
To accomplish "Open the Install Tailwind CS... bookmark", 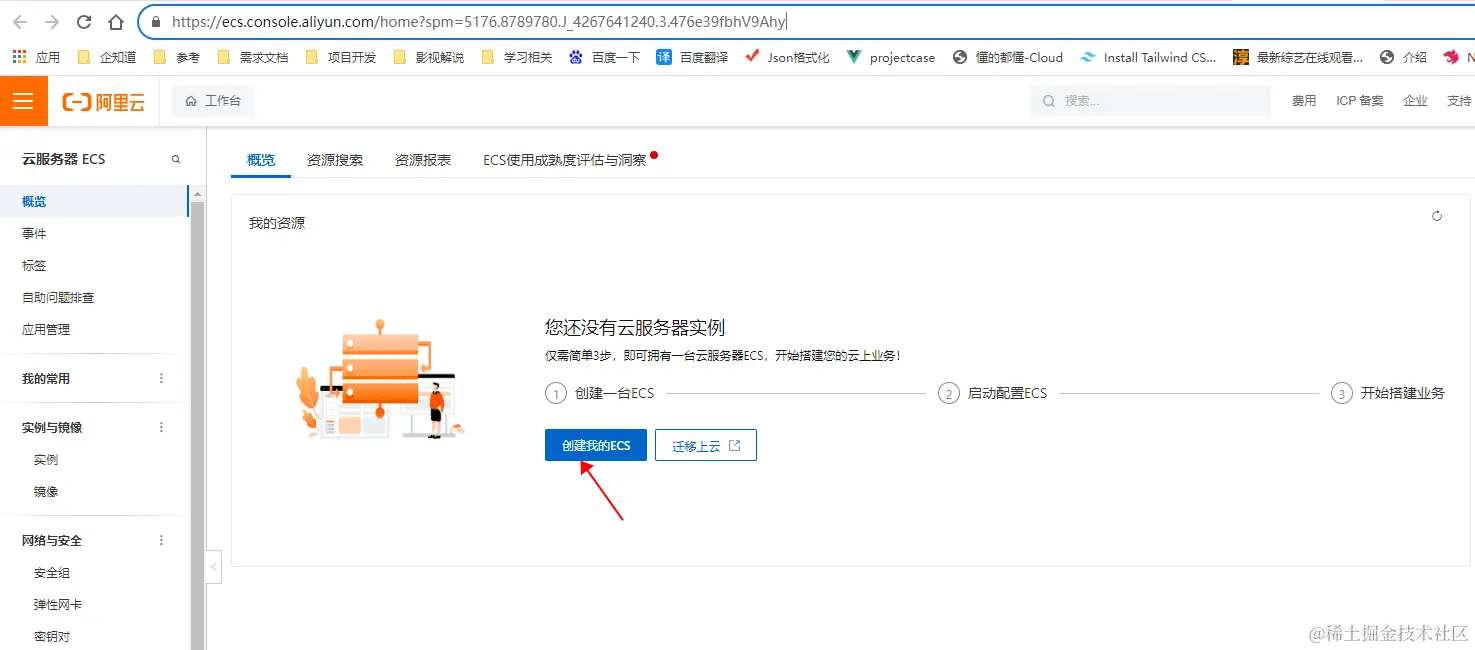I will [x=1149, y=57].
